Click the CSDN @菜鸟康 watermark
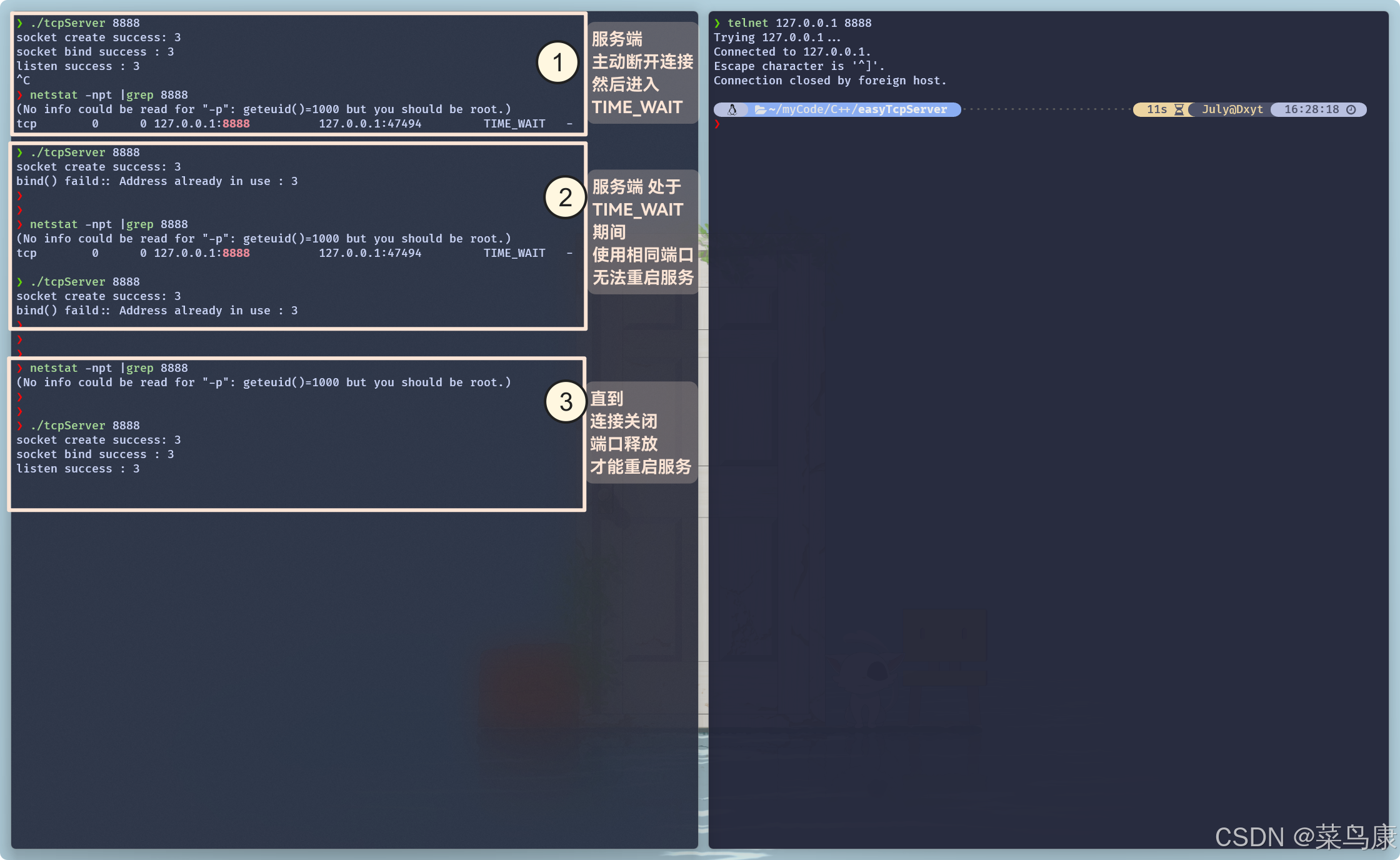 coord(1304,837)
